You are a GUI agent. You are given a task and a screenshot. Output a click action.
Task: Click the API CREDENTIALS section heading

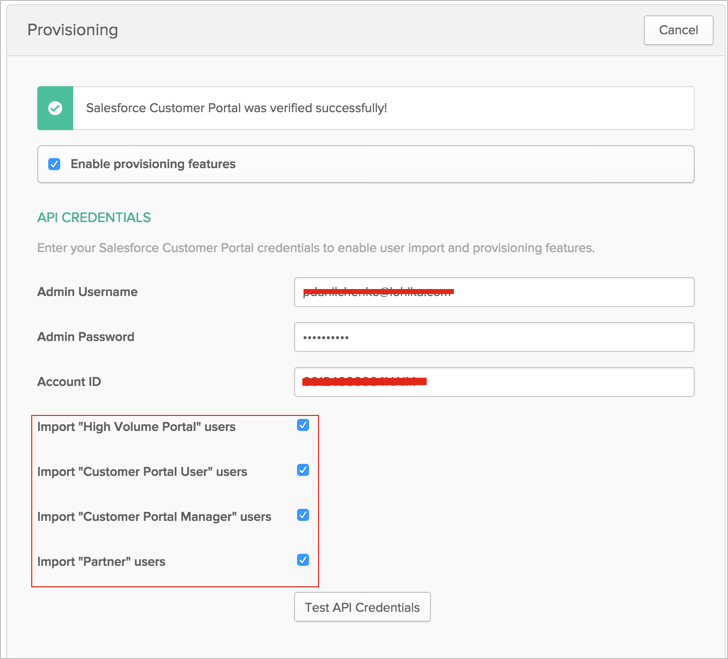94,217
